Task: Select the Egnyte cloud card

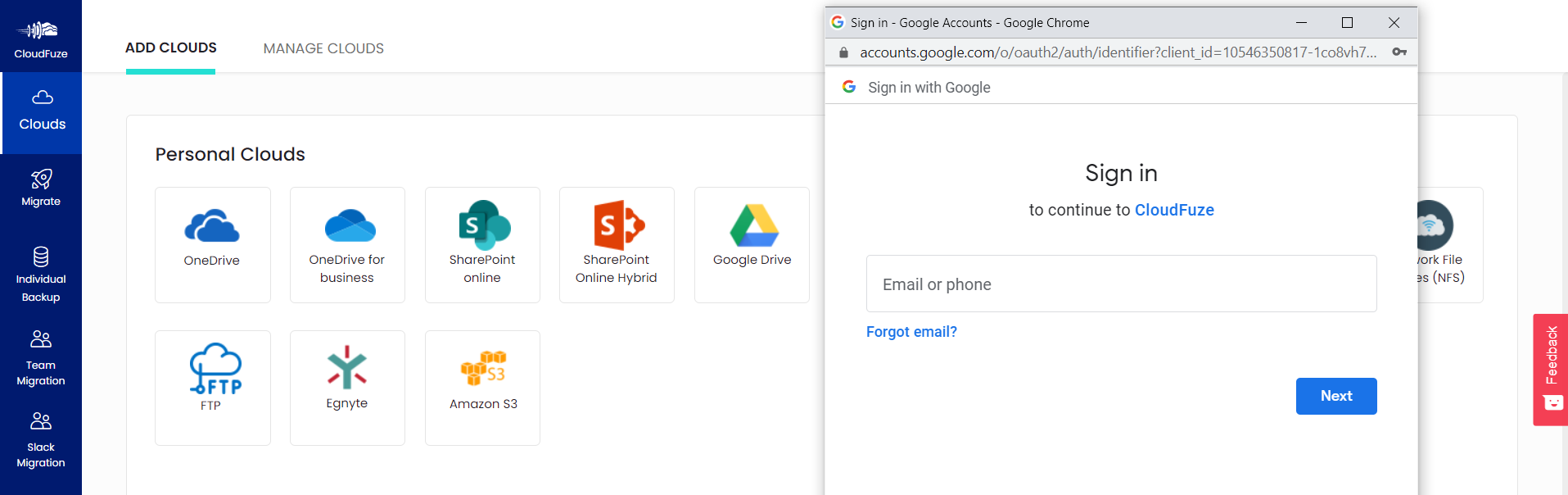Action: (347, 388)
